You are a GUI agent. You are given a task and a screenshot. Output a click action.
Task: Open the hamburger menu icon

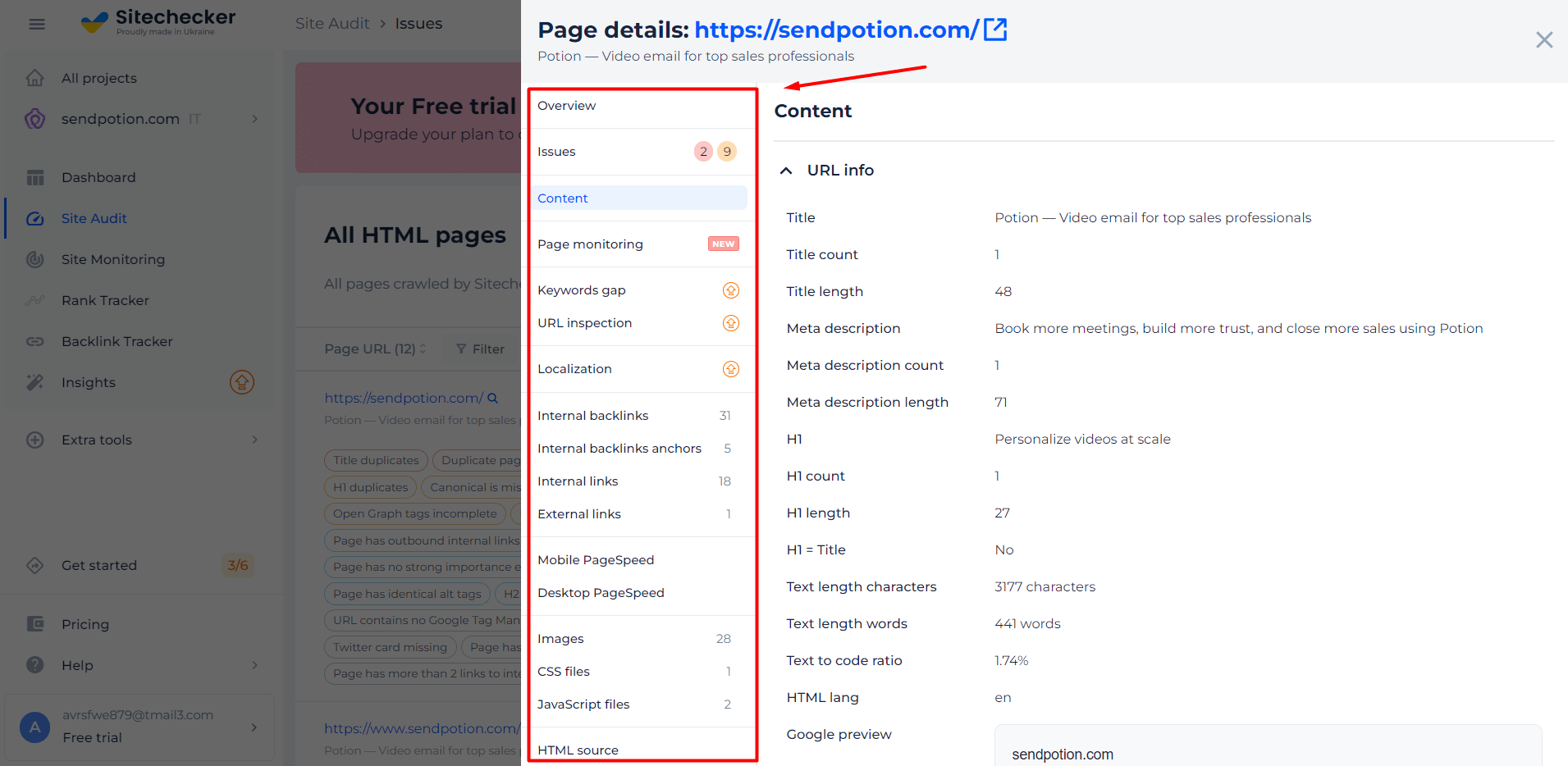point(37,24)
